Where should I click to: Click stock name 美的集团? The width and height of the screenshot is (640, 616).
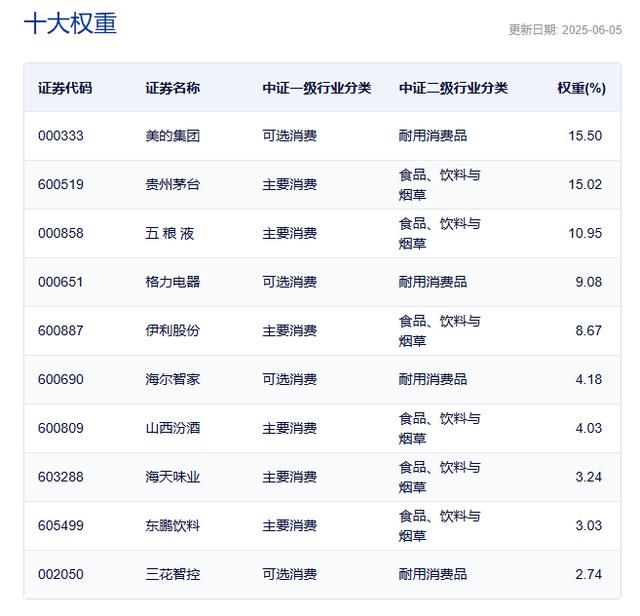[x=173, y=136]
